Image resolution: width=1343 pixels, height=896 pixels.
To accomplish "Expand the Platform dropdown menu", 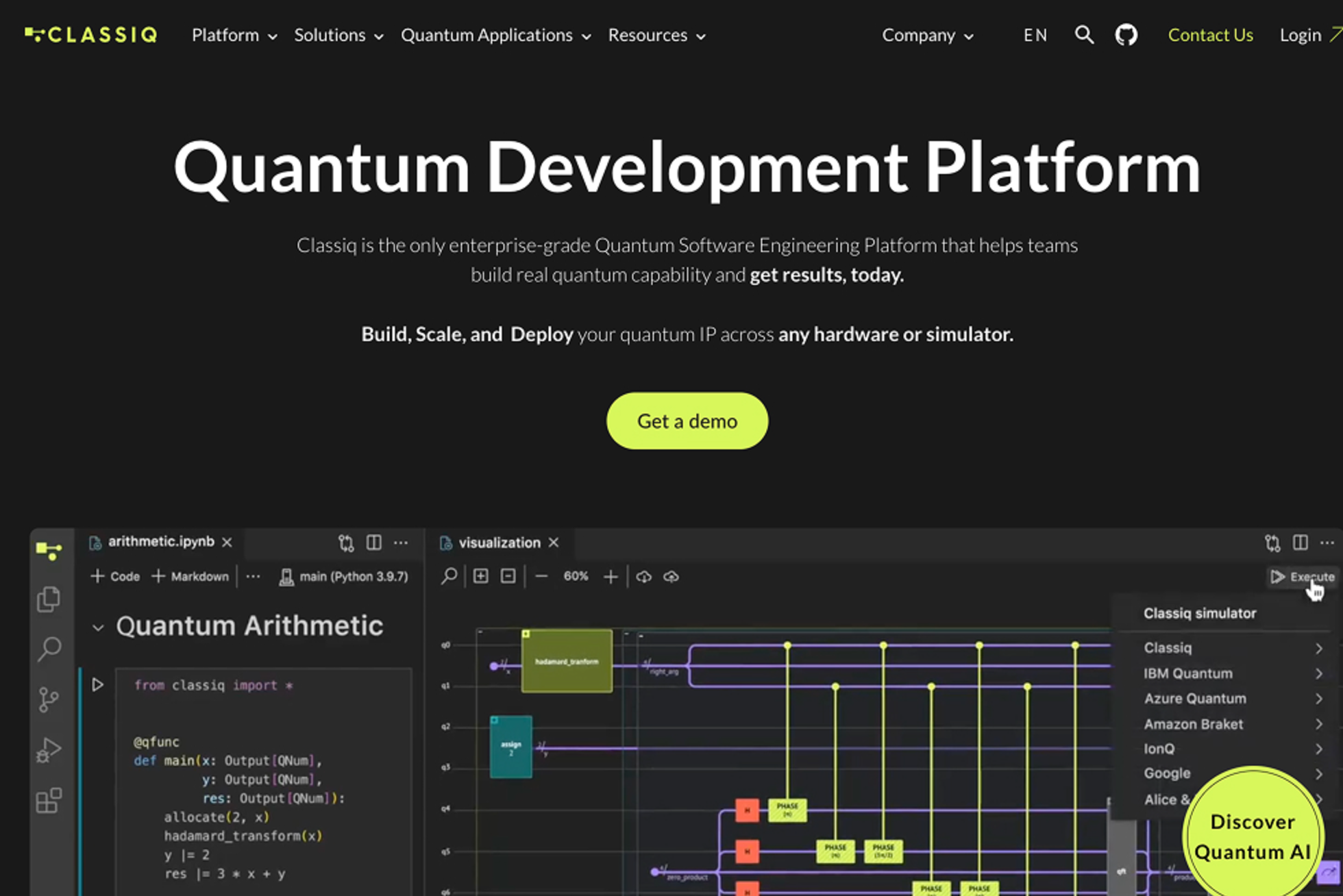I will (x=234, y=35).
